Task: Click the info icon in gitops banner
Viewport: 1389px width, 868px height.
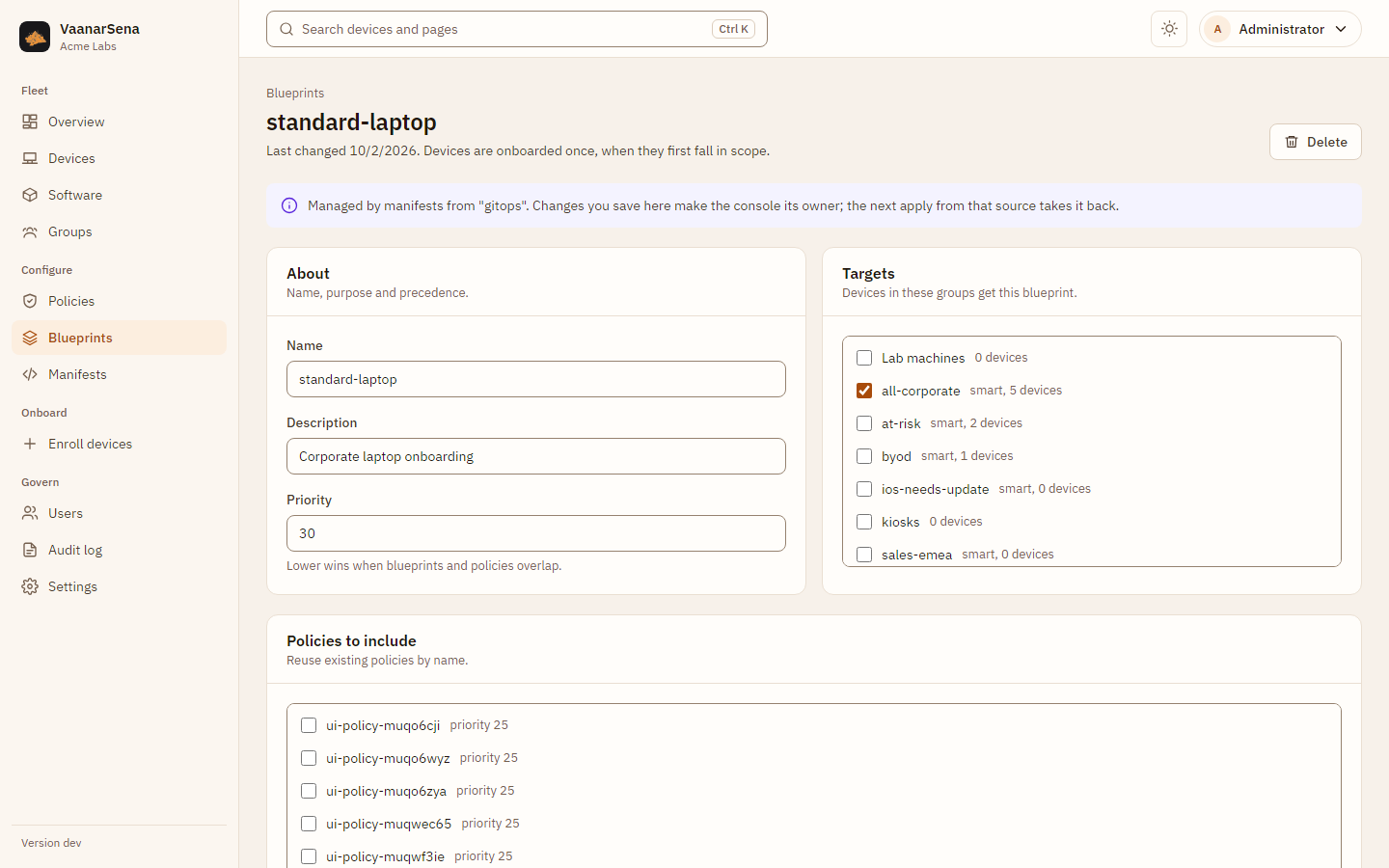Action: (289, 205)
